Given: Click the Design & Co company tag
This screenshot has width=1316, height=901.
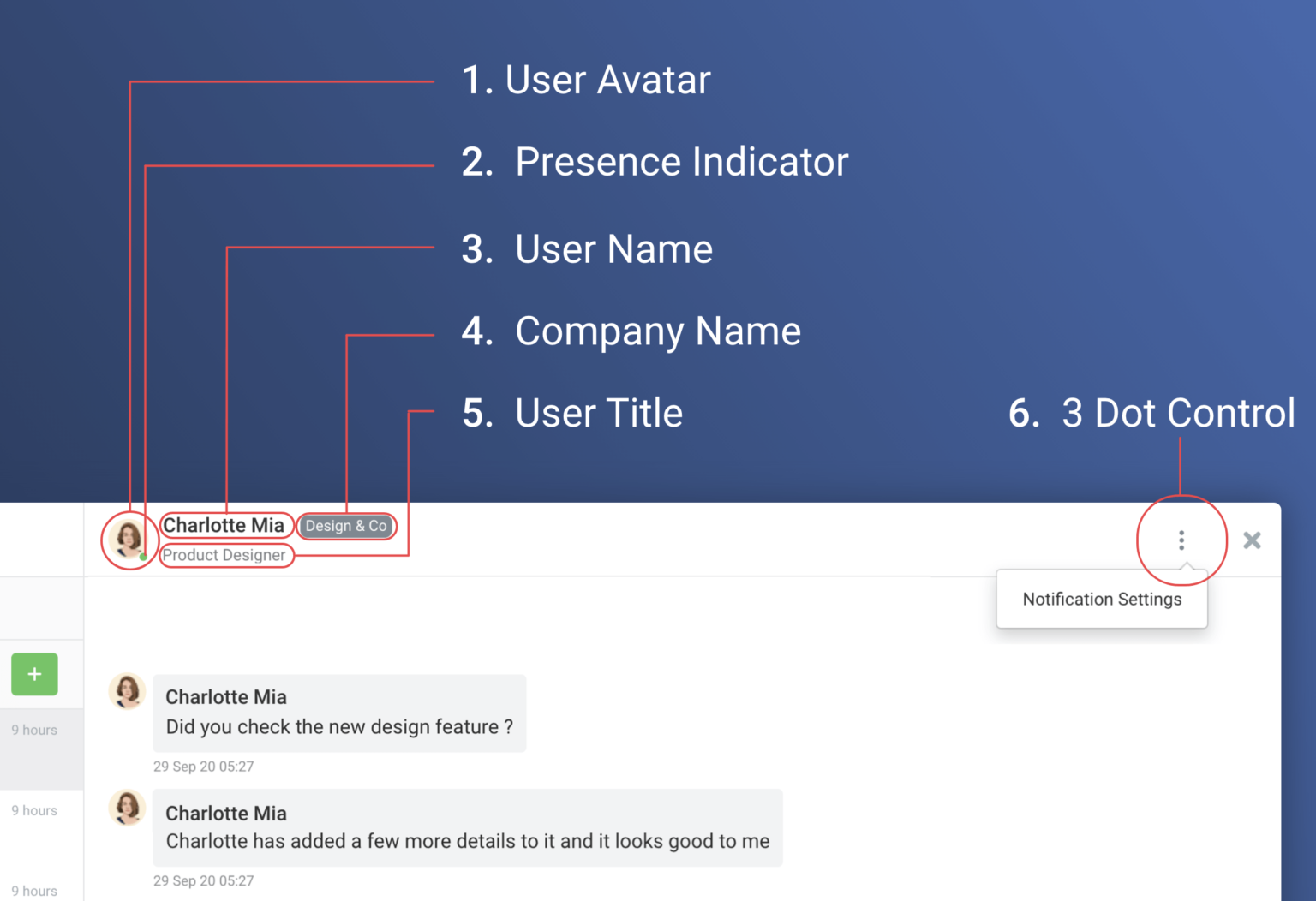Looking at the screenshot, I should (346, 526).
